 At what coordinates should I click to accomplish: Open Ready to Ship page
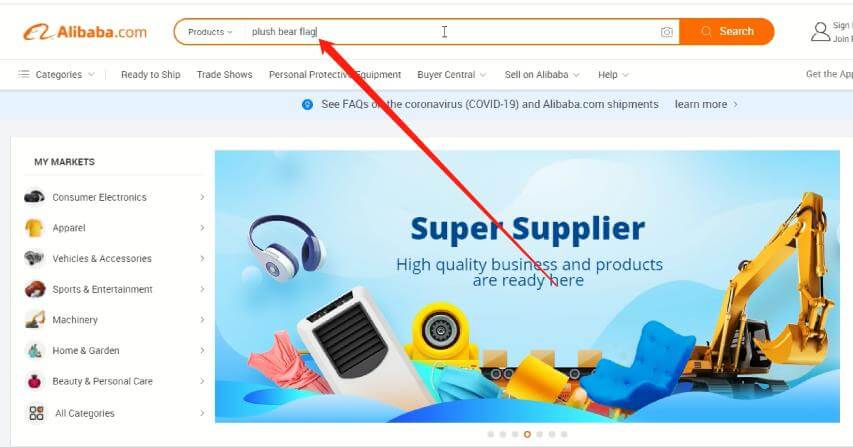click(x=151, y=74)
